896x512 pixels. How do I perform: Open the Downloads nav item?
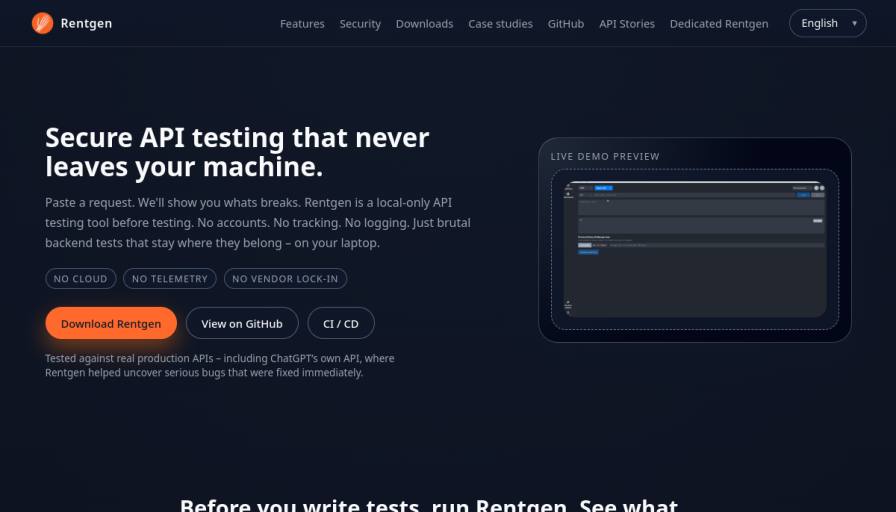(425, 24)
